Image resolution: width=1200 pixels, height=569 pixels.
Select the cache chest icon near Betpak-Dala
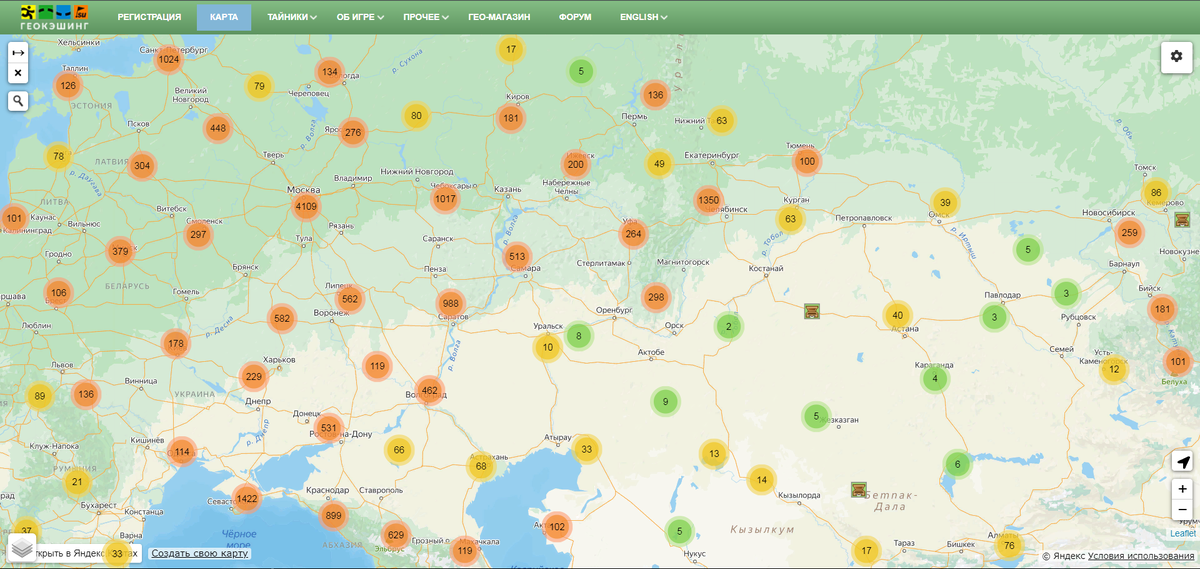(x=859, y=489)
